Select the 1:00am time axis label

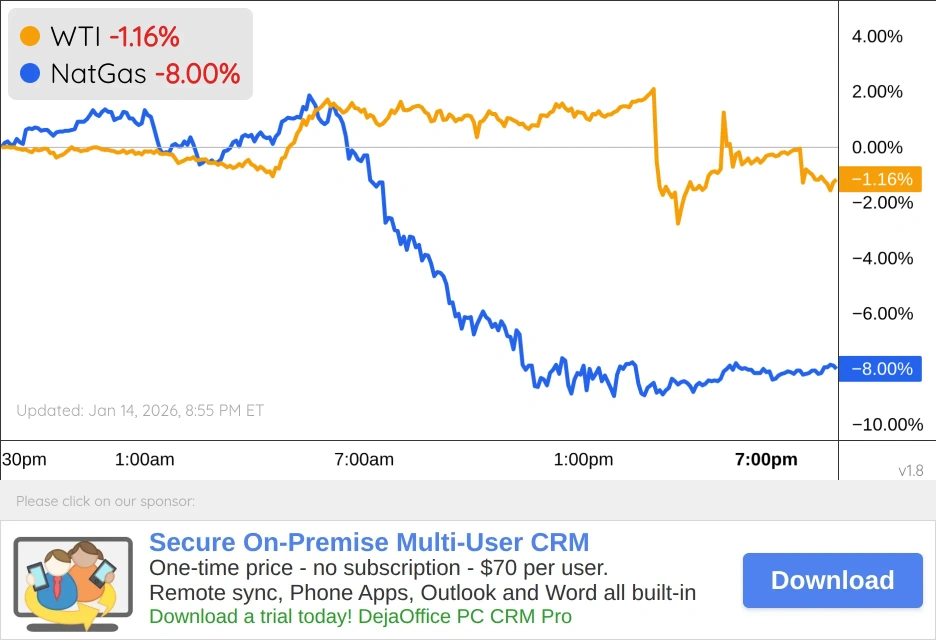[145, 460]
